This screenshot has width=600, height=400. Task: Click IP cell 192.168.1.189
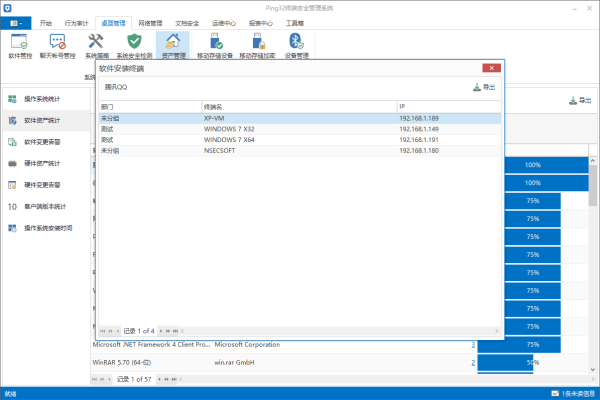click(x=419, y=119)
